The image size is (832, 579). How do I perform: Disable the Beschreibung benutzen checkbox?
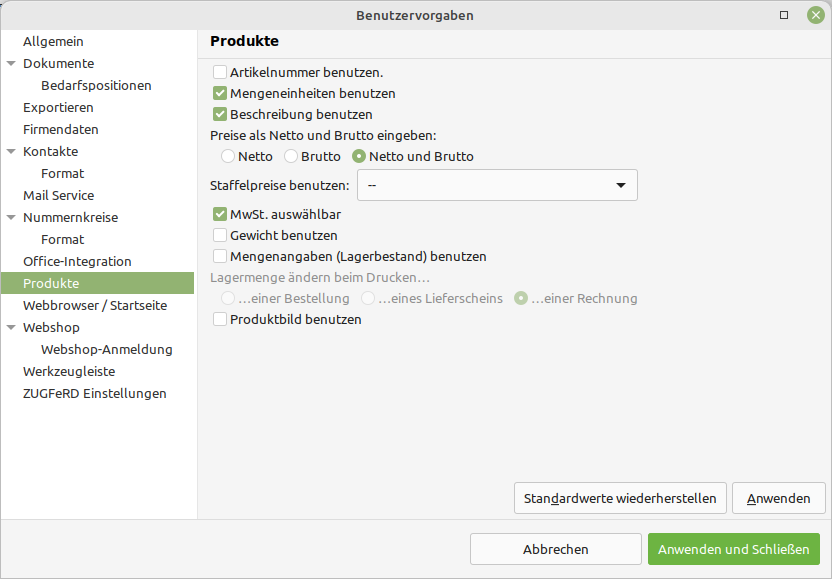[x=220, y=115]
